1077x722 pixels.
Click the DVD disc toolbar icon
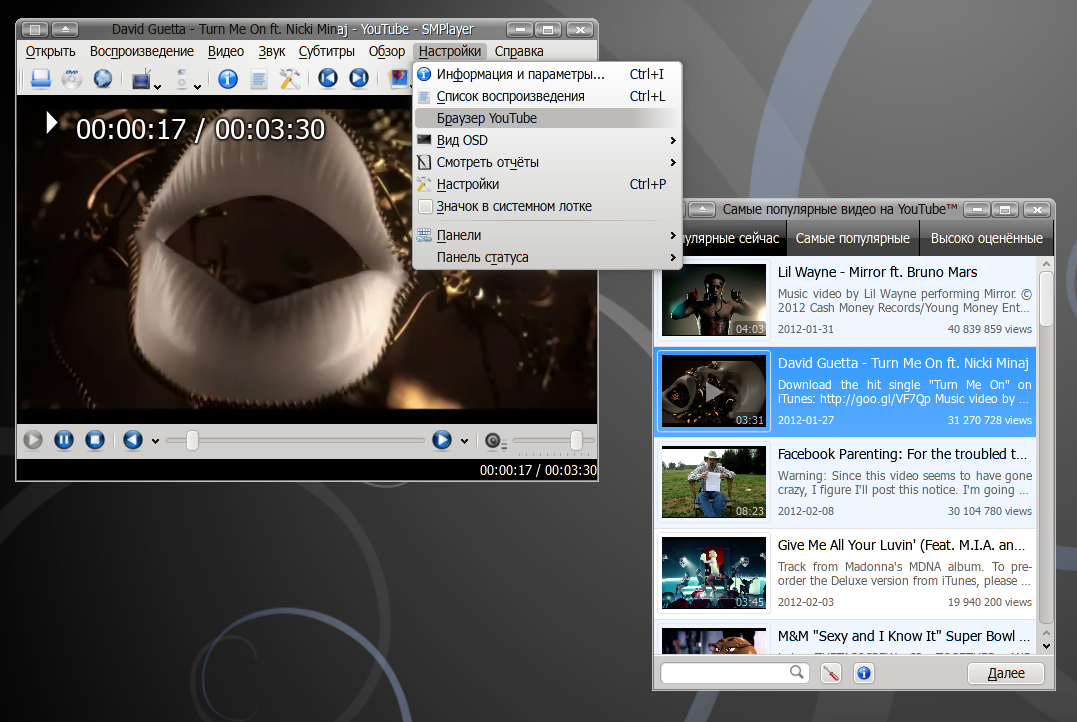pos(71,79)
